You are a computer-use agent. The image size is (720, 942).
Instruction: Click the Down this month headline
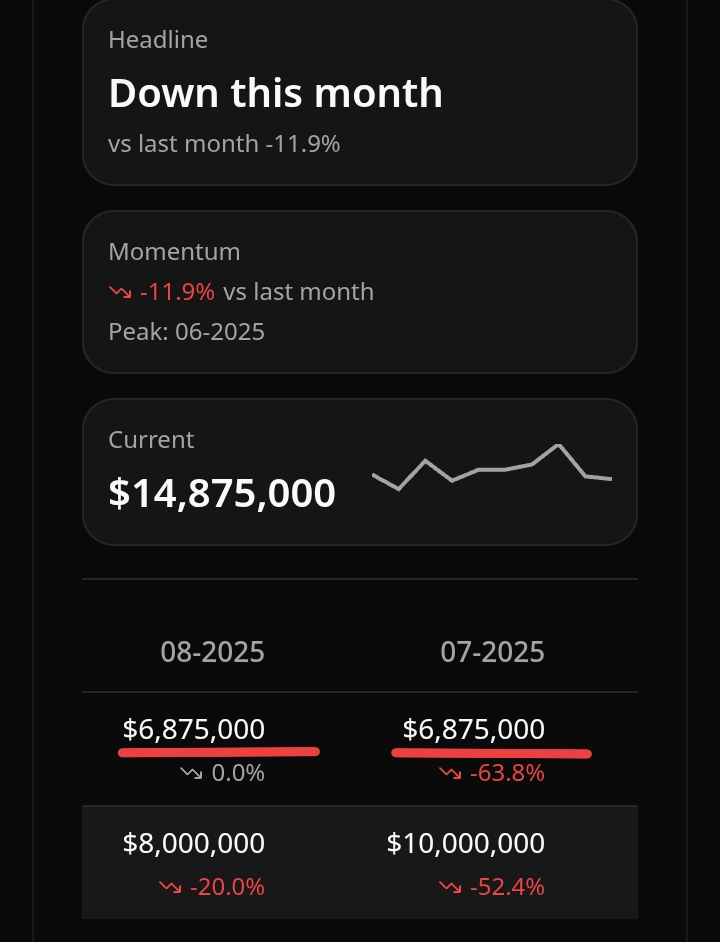[x=275, y=93]
